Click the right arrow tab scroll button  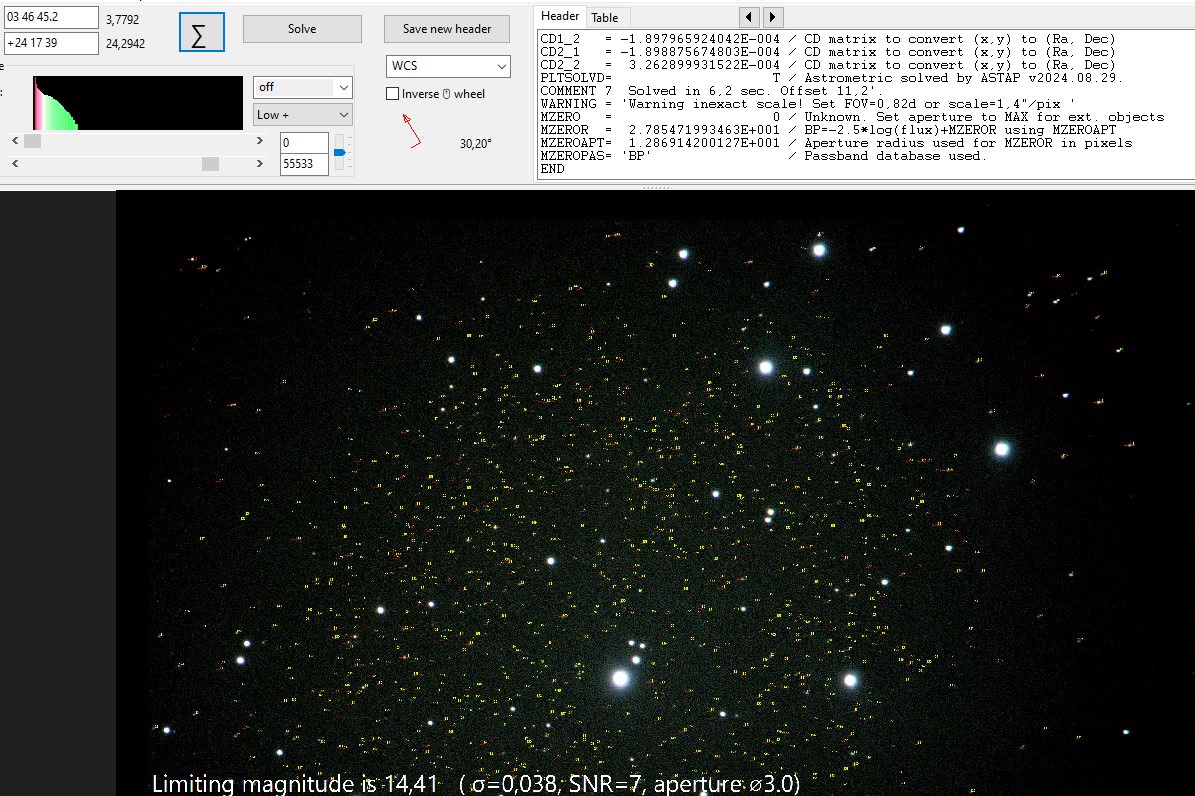[773, 17]
